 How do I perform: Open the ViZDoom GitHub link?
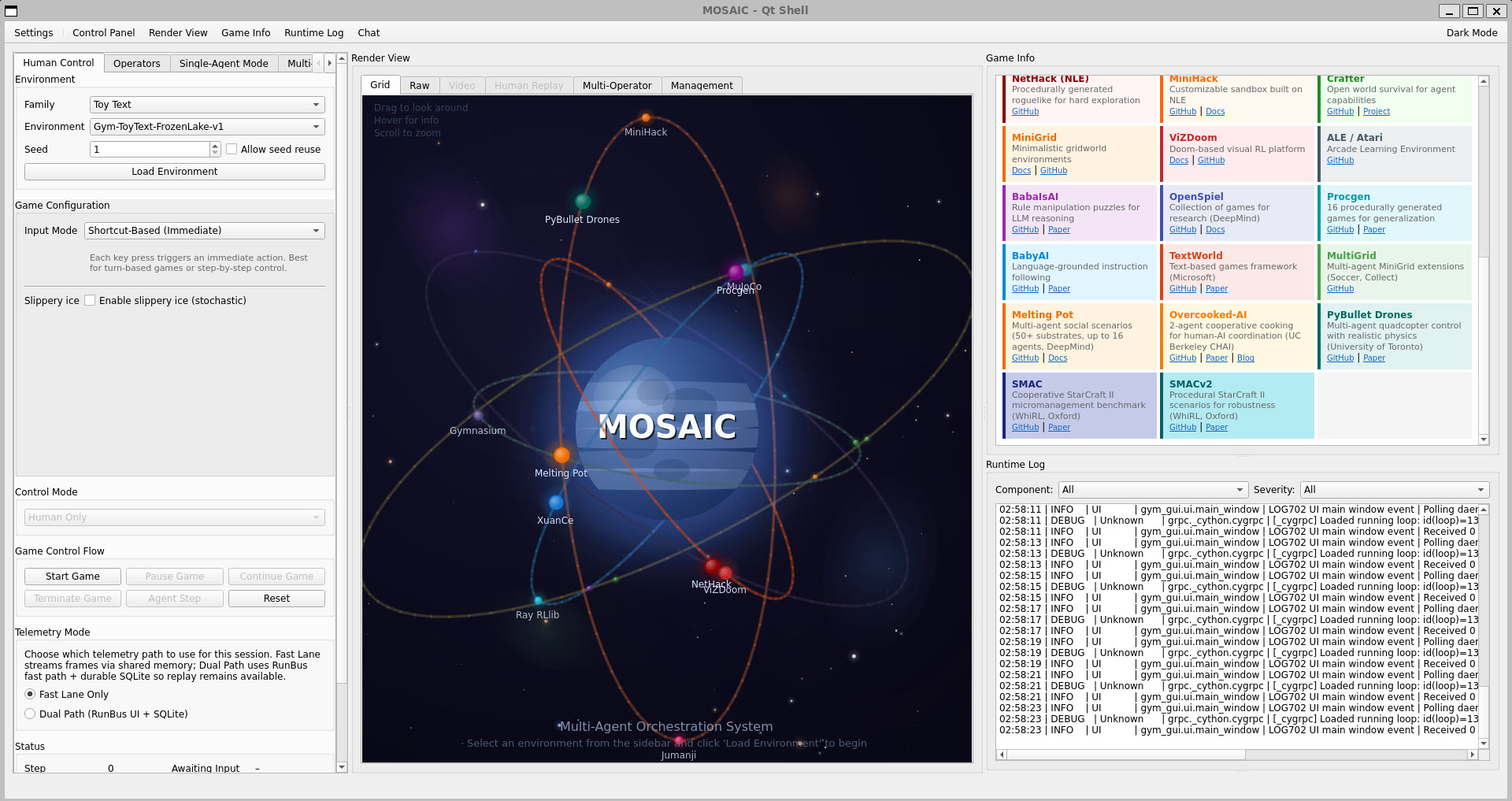[x=1211, y=160]
